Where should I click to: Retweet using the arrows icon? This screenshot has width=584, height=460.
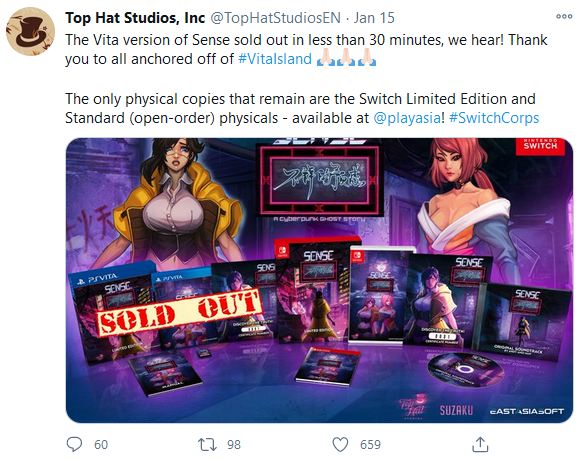[x=207, y=444]
